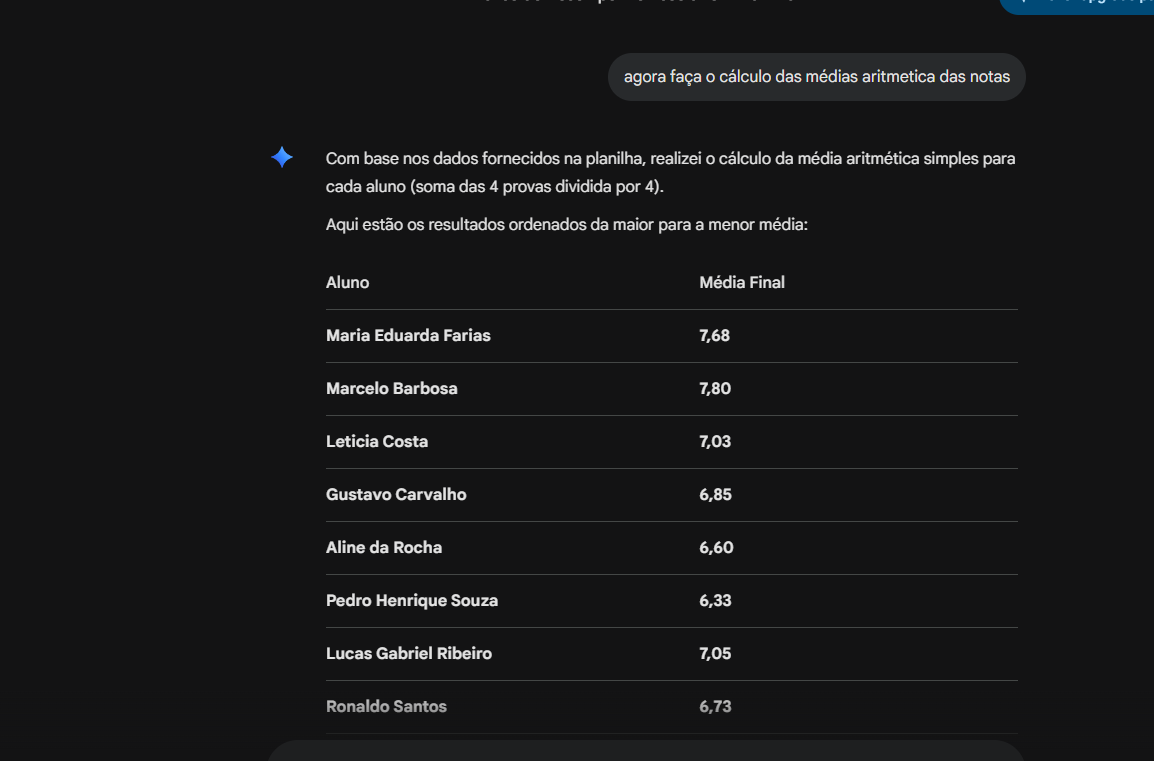Select Lucas Gabriel Ribeiro's média 7,05
Screen dimensions: 1154x761
715,653
